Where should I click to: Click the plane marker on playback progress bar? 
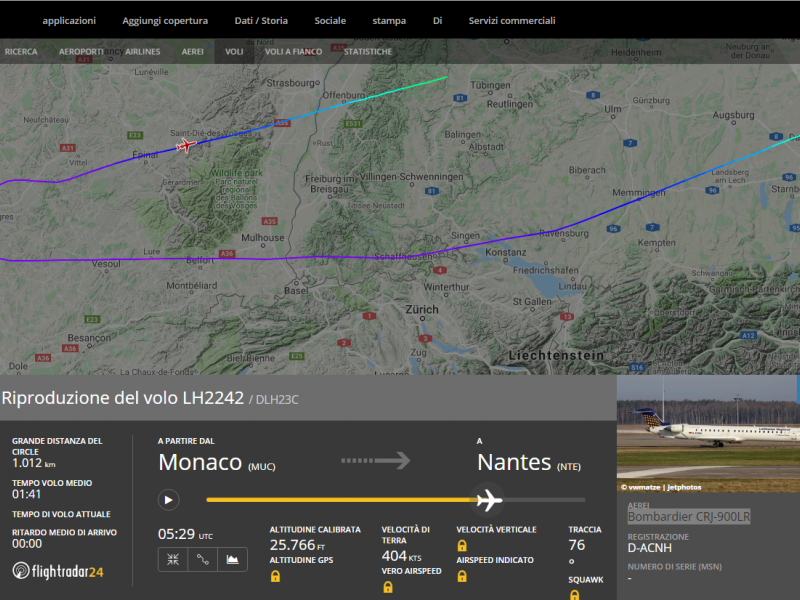click(489, 500)
